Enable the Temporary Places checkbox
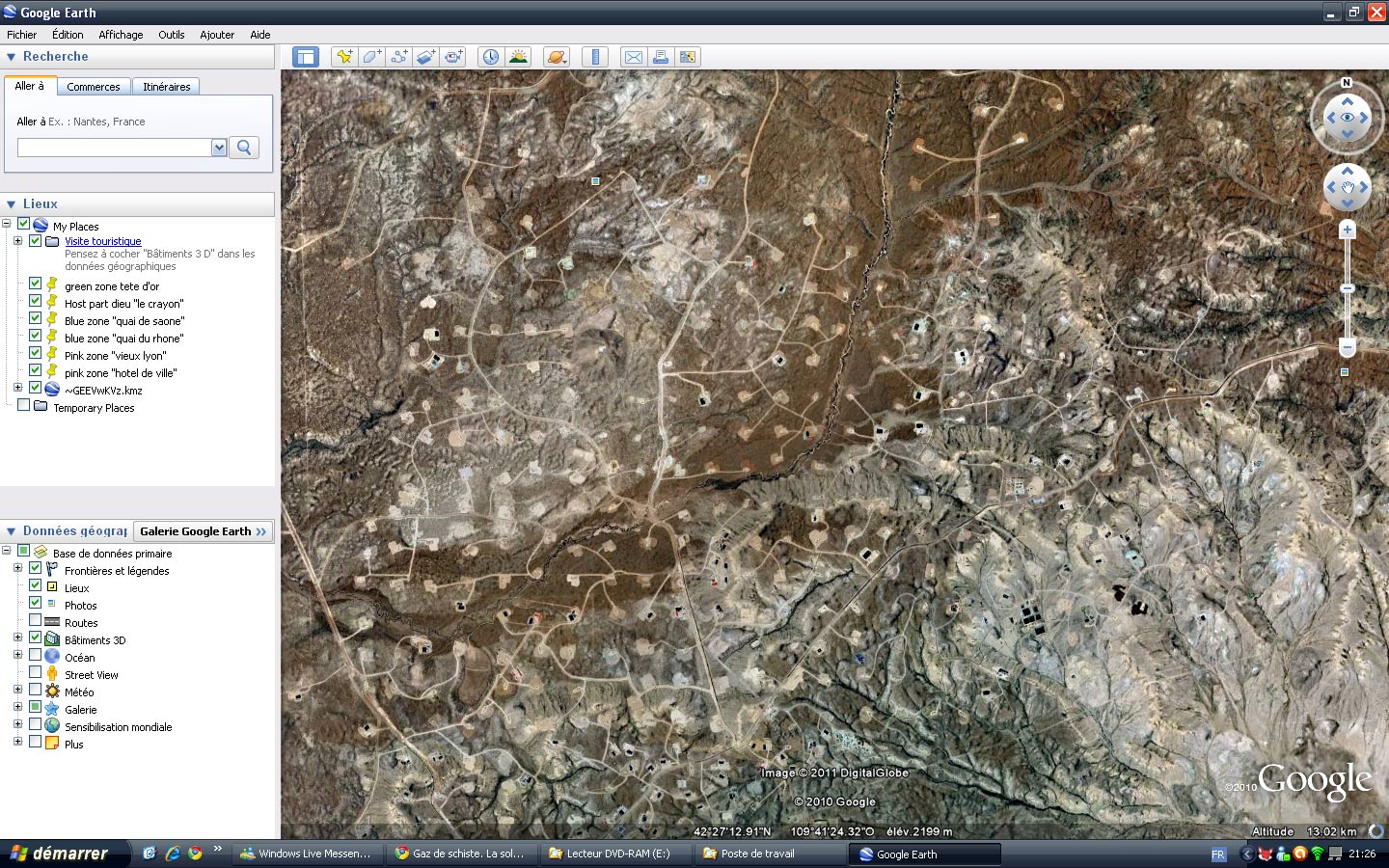Image resolution: width=1389 pixels, height=868 pixels. (24, 405)
